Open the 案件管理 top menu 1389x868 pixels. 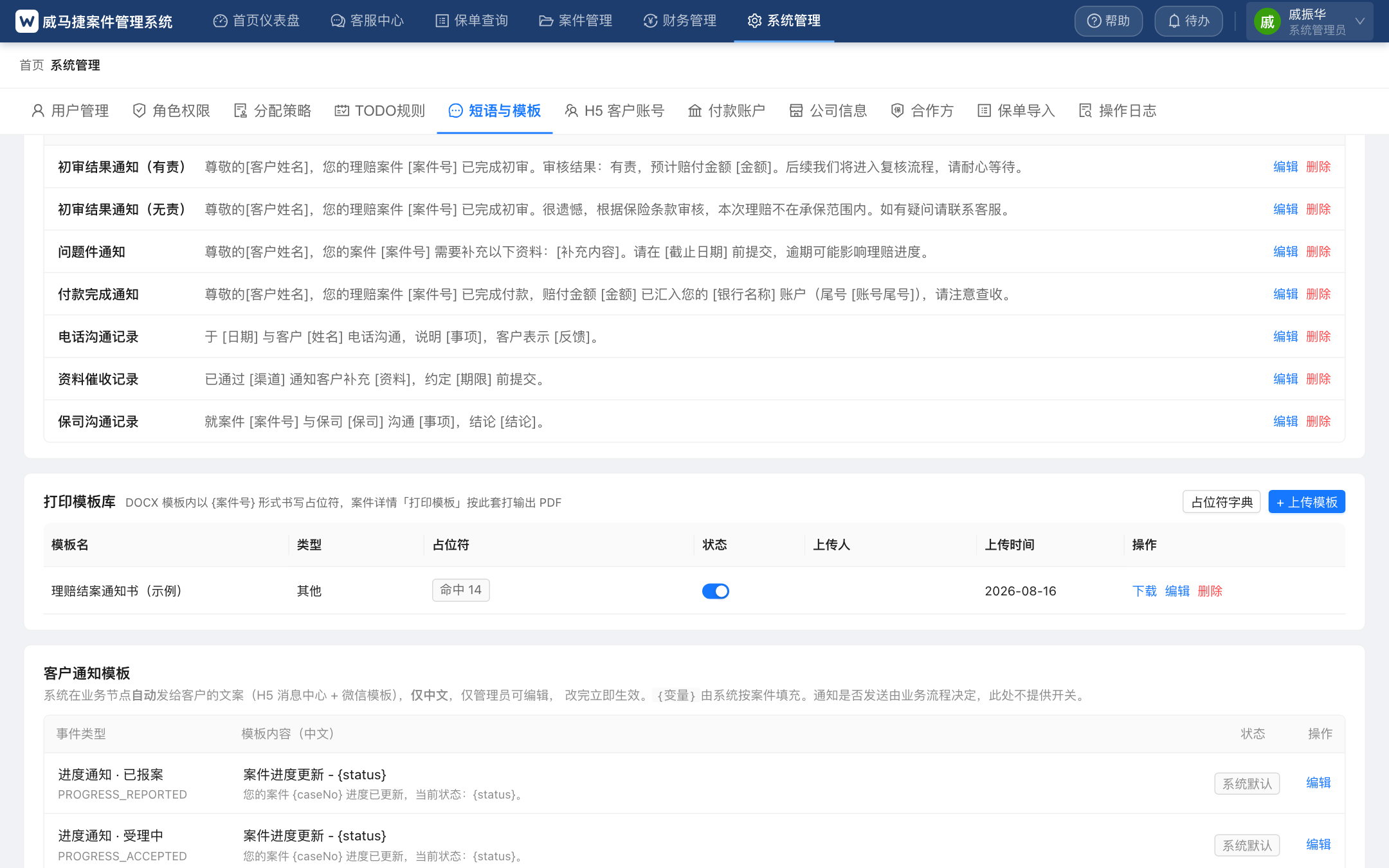tap(576, 21)
